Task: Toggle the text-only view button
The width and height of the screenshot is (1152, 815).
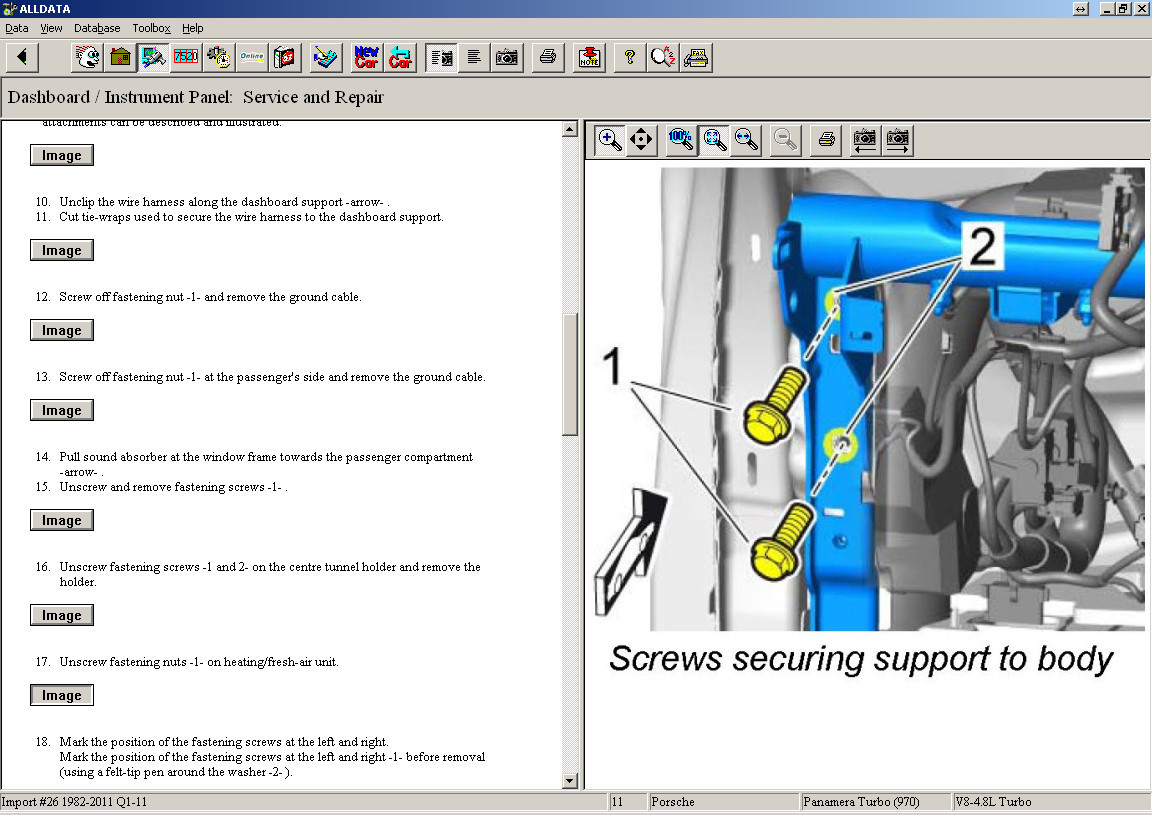Action: click(474, 58)
